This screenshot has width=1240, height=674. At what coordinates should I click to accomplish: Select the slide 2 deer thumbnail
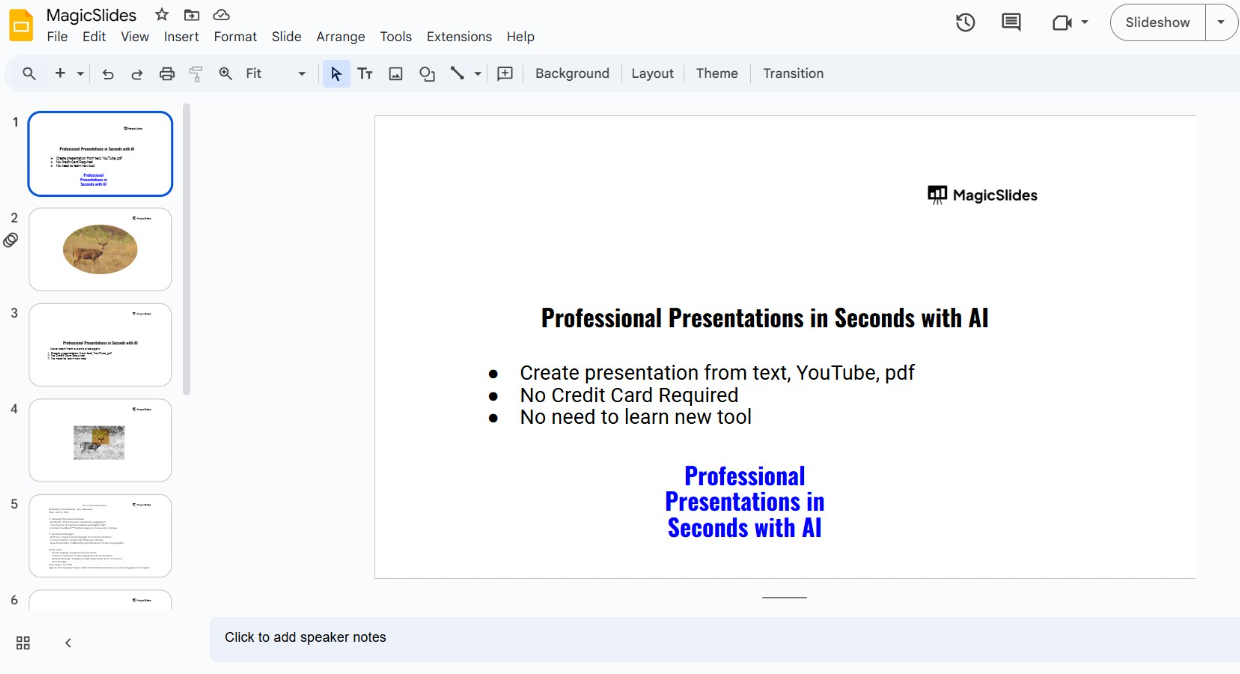(100, 249)
